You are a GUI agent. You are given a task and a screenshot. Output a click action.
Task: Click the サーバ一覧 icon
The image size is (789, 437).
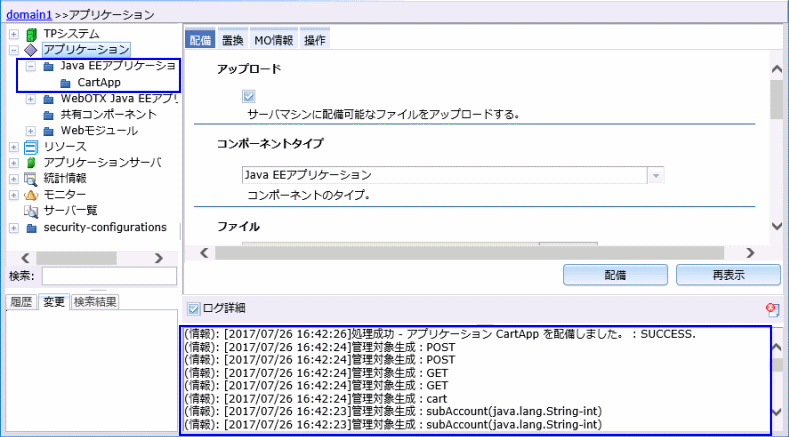31,210
